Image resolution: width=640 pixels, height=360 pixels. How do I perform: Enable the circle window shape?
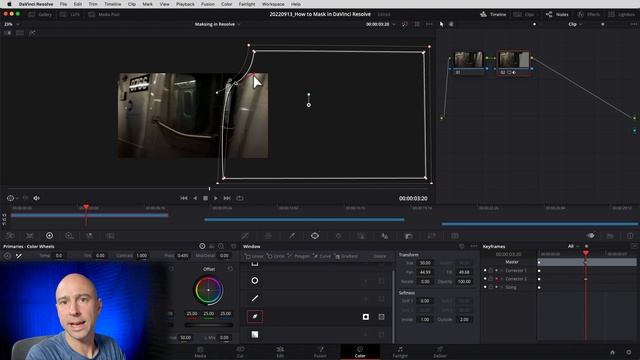coord(255,281)
